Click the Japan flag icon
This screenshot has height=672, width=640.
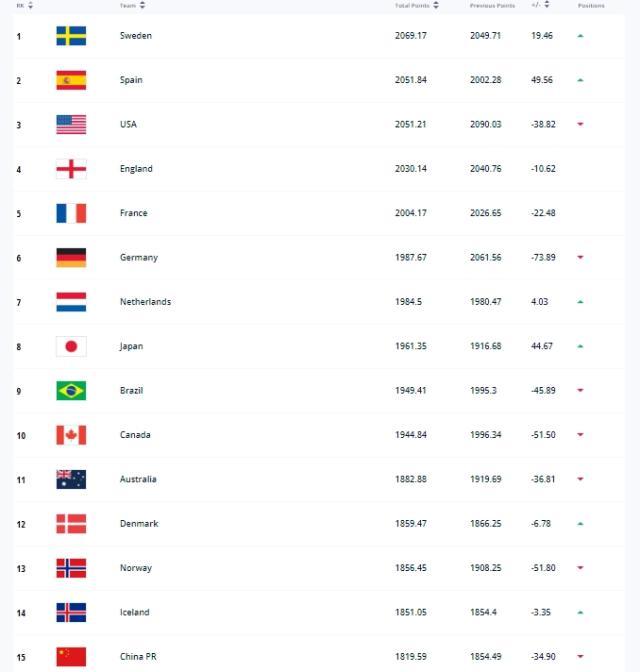pyautogui.click(x=71, y=346)
